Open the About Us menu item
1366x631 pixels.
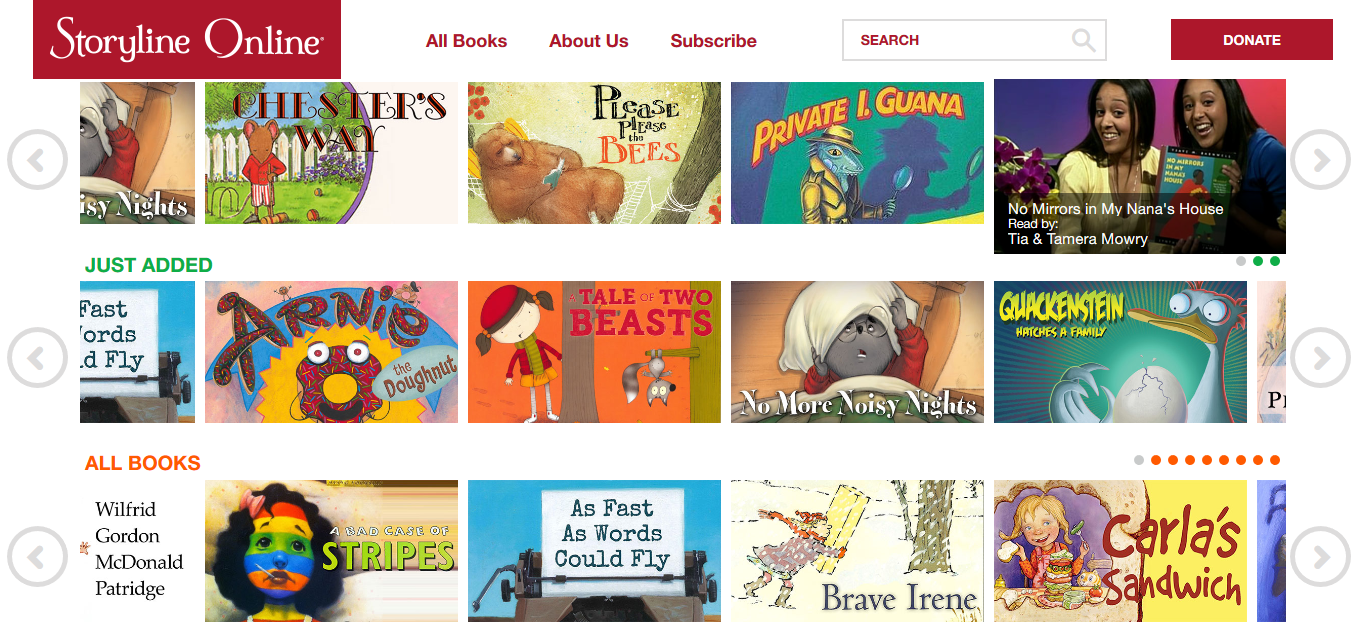[588, 41]
